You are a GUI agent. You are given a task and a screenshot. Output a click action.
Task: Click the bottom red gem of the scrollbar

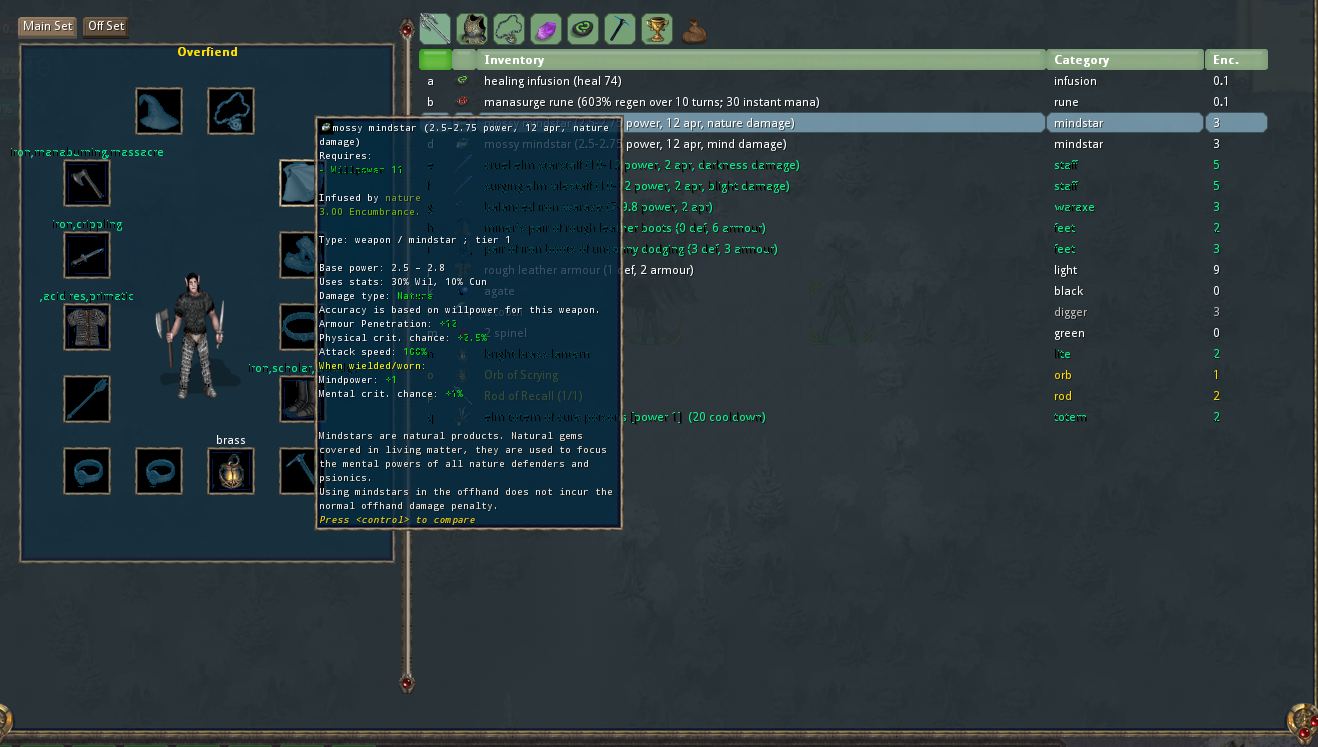(x=406, y=683)
